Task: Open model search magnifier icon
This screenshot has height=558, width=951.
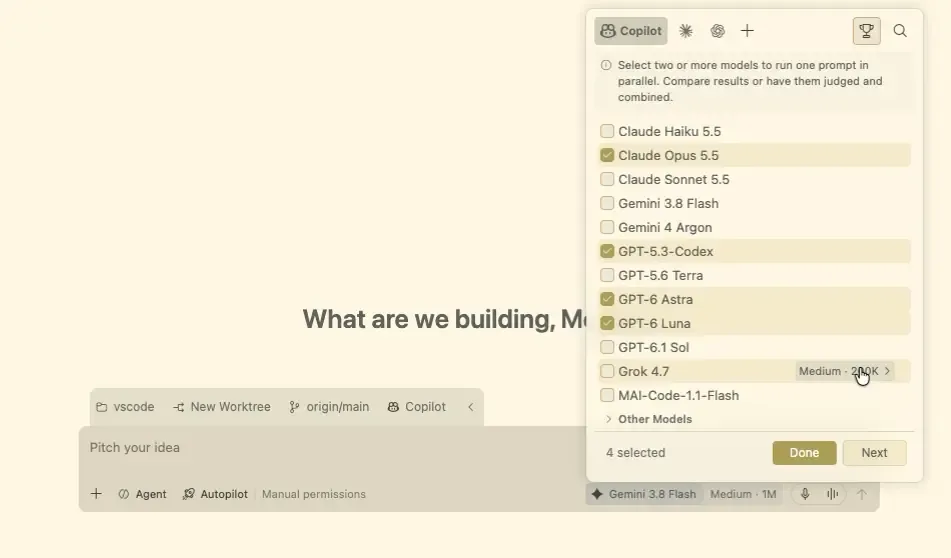Action: coord(900,31)
